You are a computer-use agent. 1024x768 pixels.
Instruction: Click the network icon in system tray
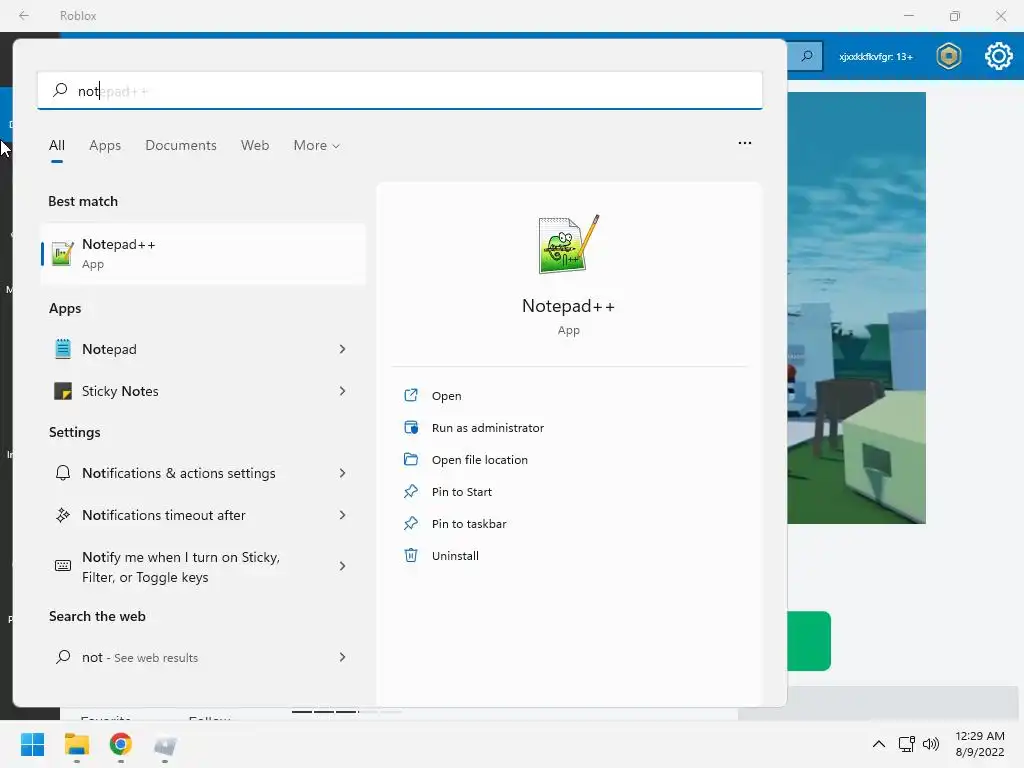[906, 744]
